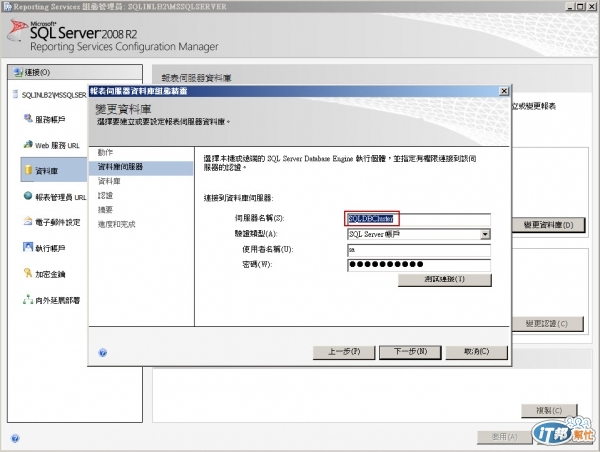Select the 資料庫 wizard step
This screenshot has height=452, width=600.
[x=109, y=181]
